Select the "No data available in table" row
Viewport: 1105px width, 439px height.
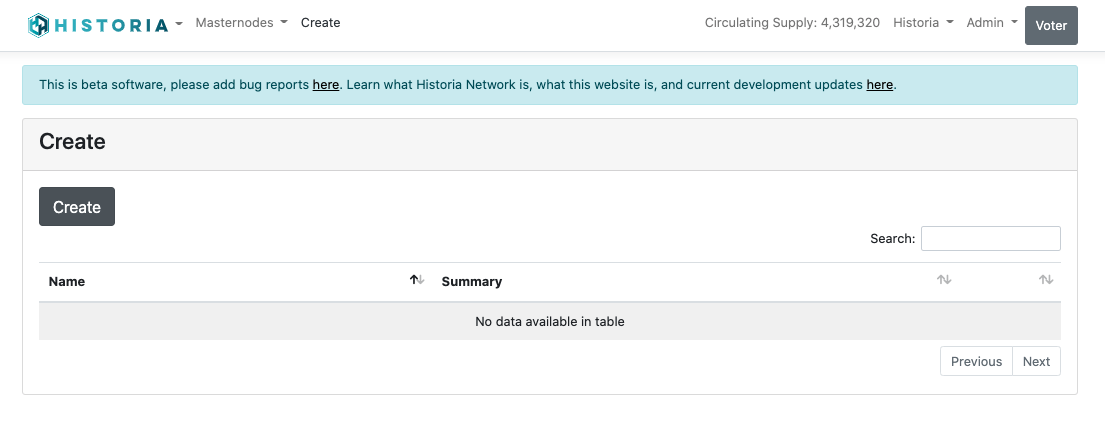point(549,321)
